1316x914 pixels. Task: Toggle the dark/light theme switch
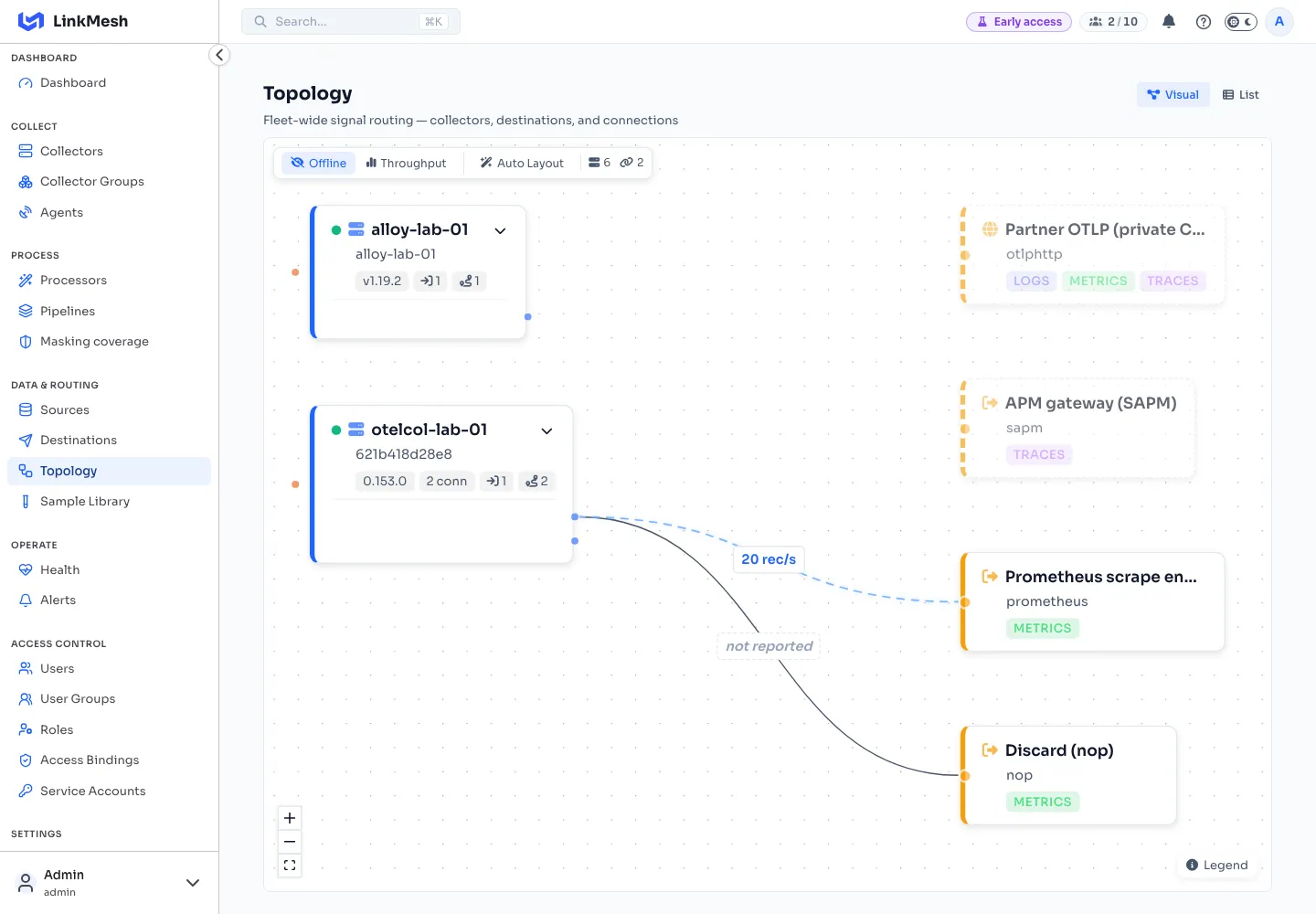[x=1241, y=21]
